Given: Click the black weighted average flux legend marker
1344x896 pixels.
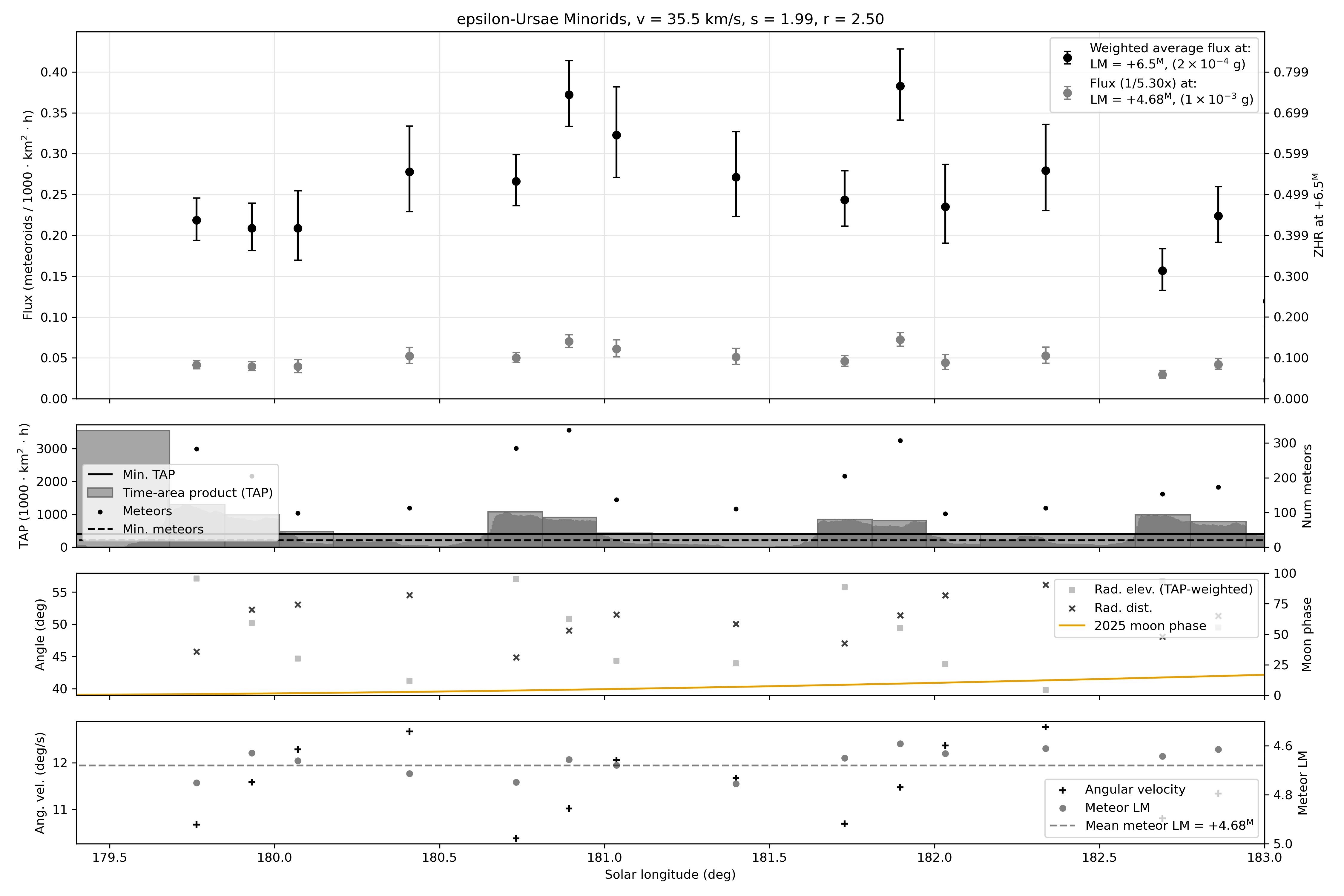Looking at the screenshot, I should coord(1067,57).
